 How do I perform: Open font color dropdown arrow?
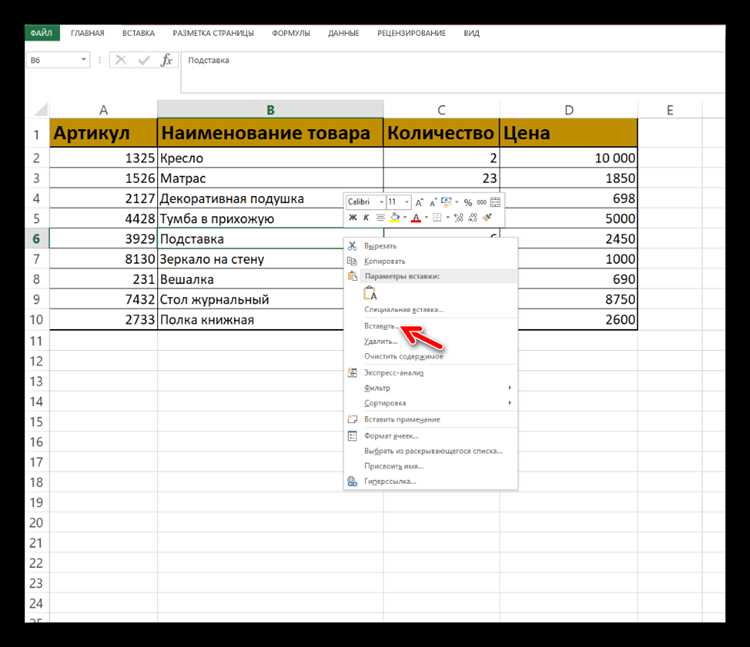click(426, 218)
